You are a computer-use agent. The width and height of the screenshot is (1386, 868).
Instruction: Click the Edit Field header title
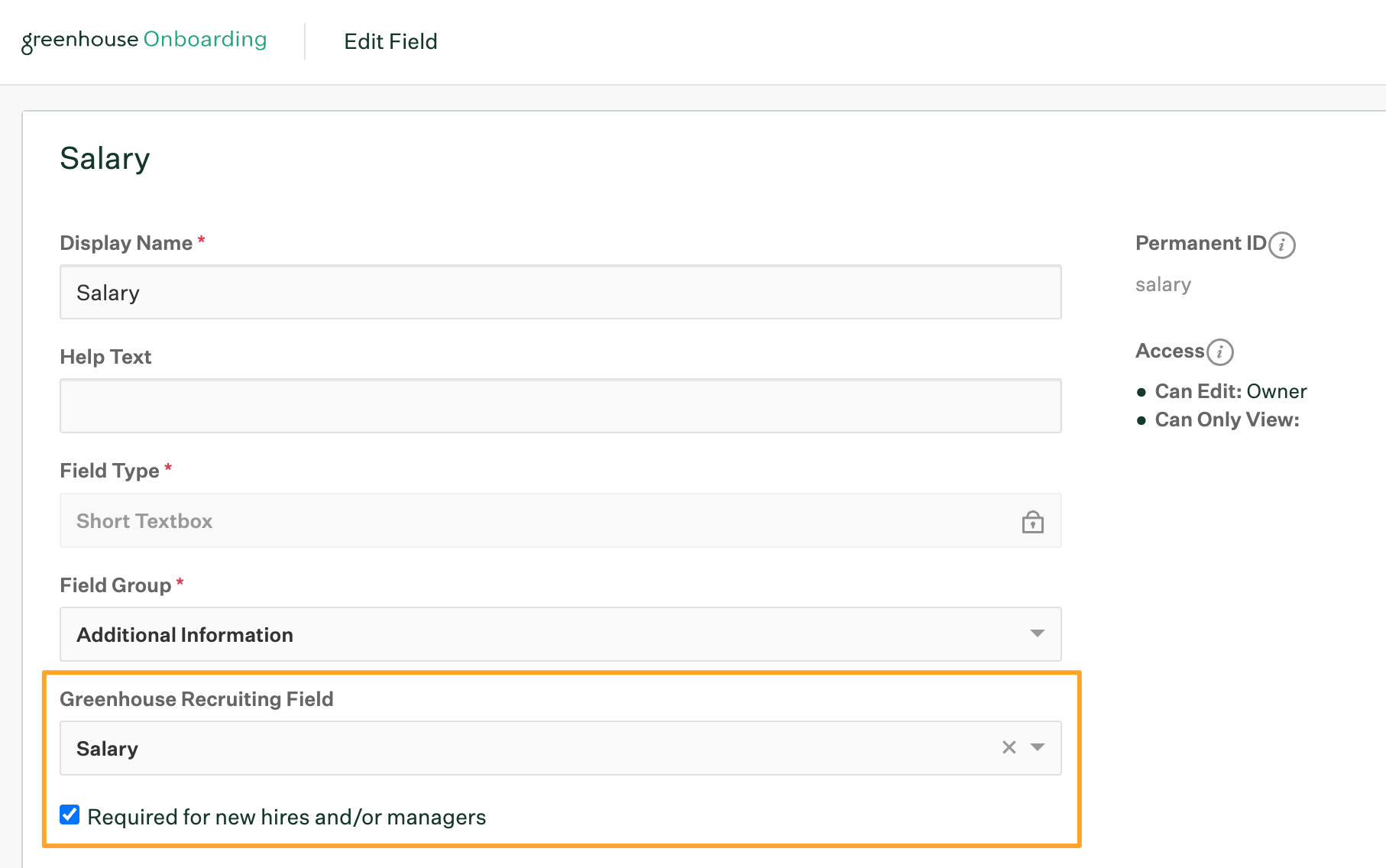(x=390, y=41)
